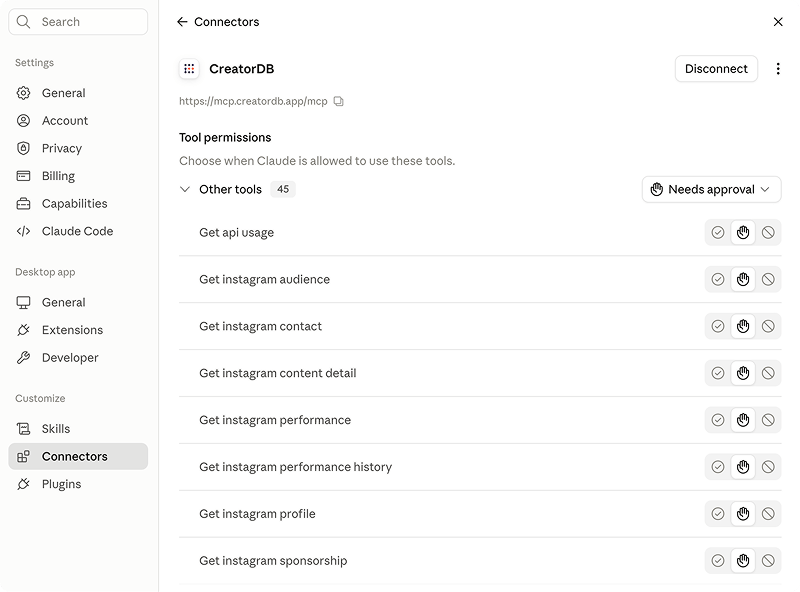Viewport: 800px width, 592px height.
Task: Always allow Get instagram performance history
Action: click(718, 467)
